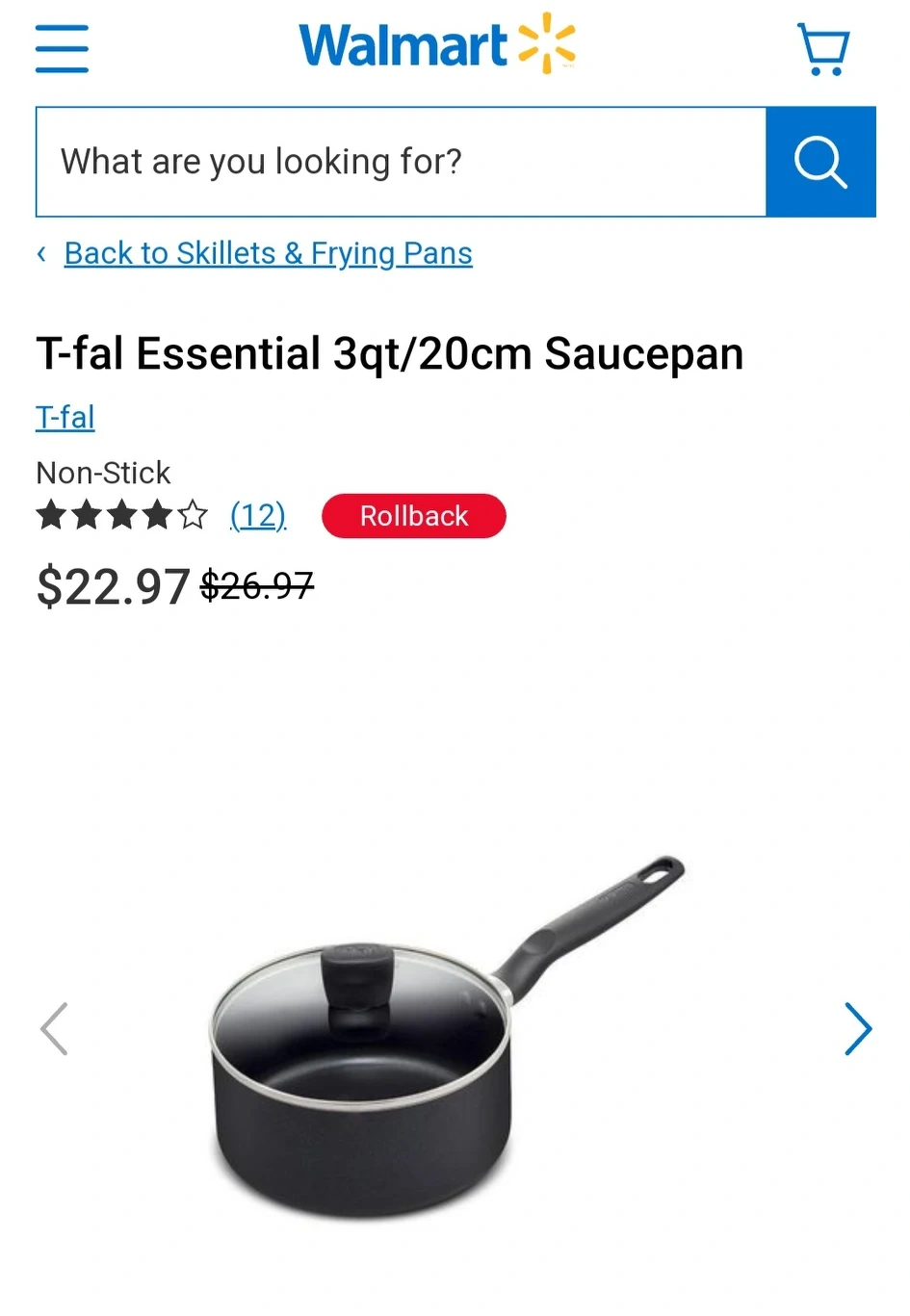Advance to the next product image
Viewport: 910px width, 1316px height.
pos(858,1029)
